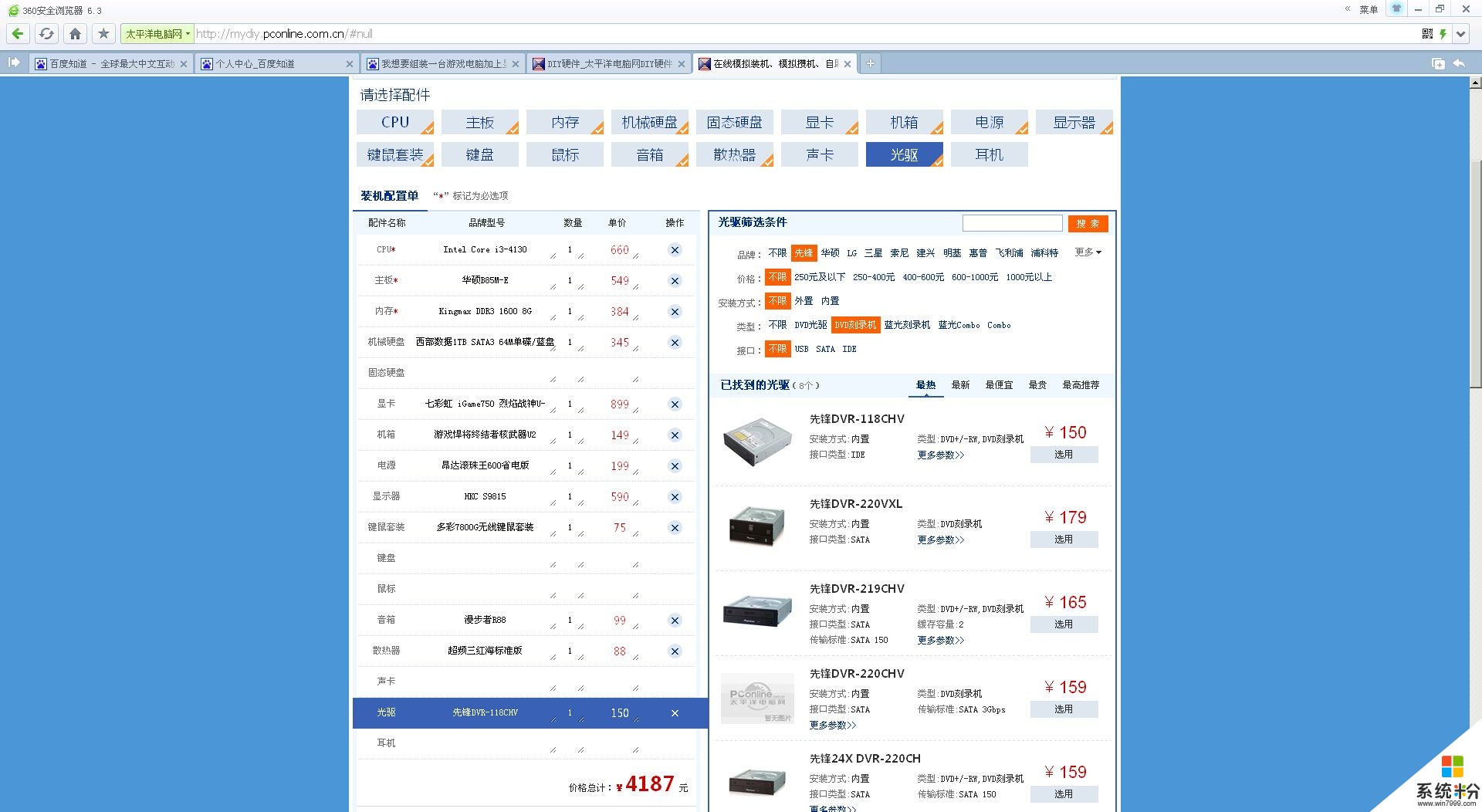Choose 选用 for 先锋DVR-220VXL
The height and width of the screenshot is (812, 1482).
[1064, 540]
